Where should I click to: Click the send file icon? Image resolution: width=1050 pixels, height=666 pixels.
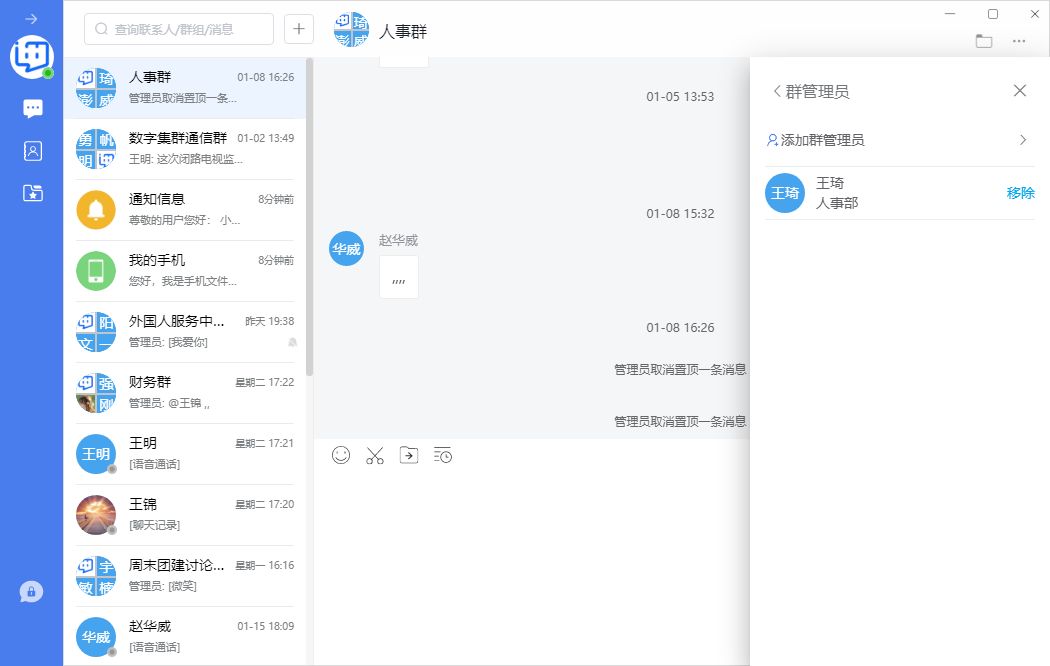tap(409, 456)
